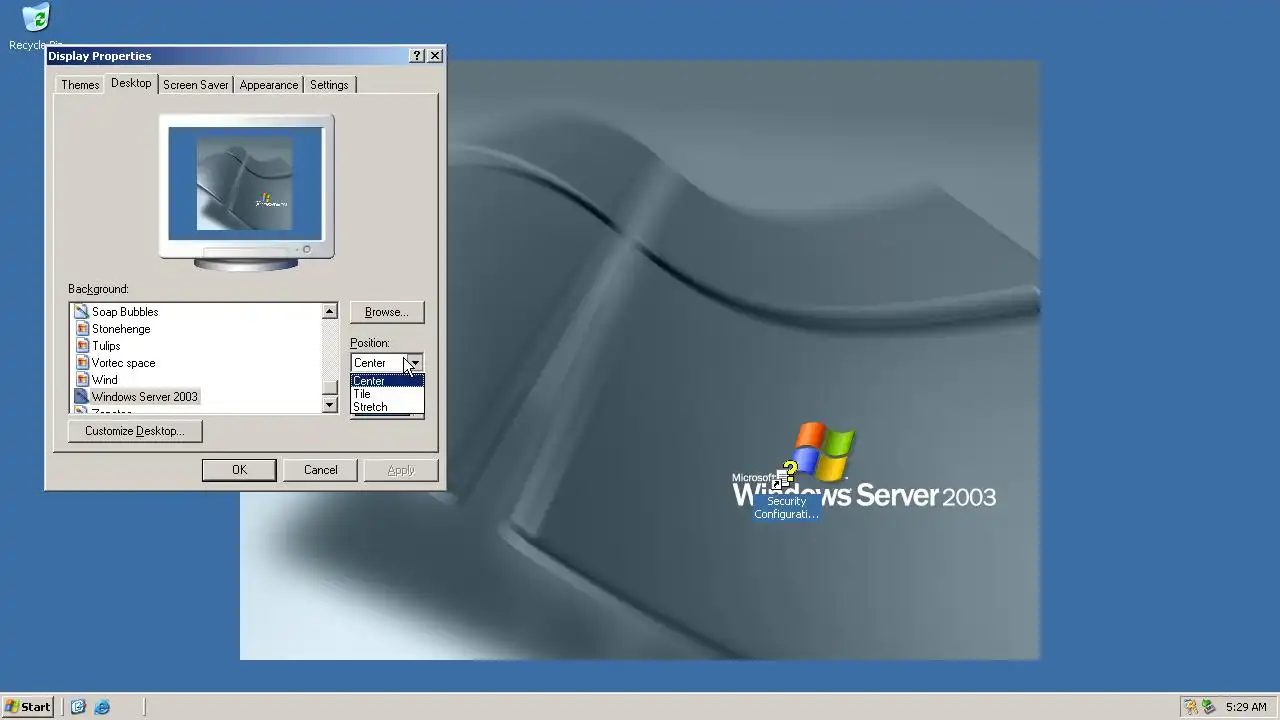Close the Display Properties dialog

pos(435,56)
